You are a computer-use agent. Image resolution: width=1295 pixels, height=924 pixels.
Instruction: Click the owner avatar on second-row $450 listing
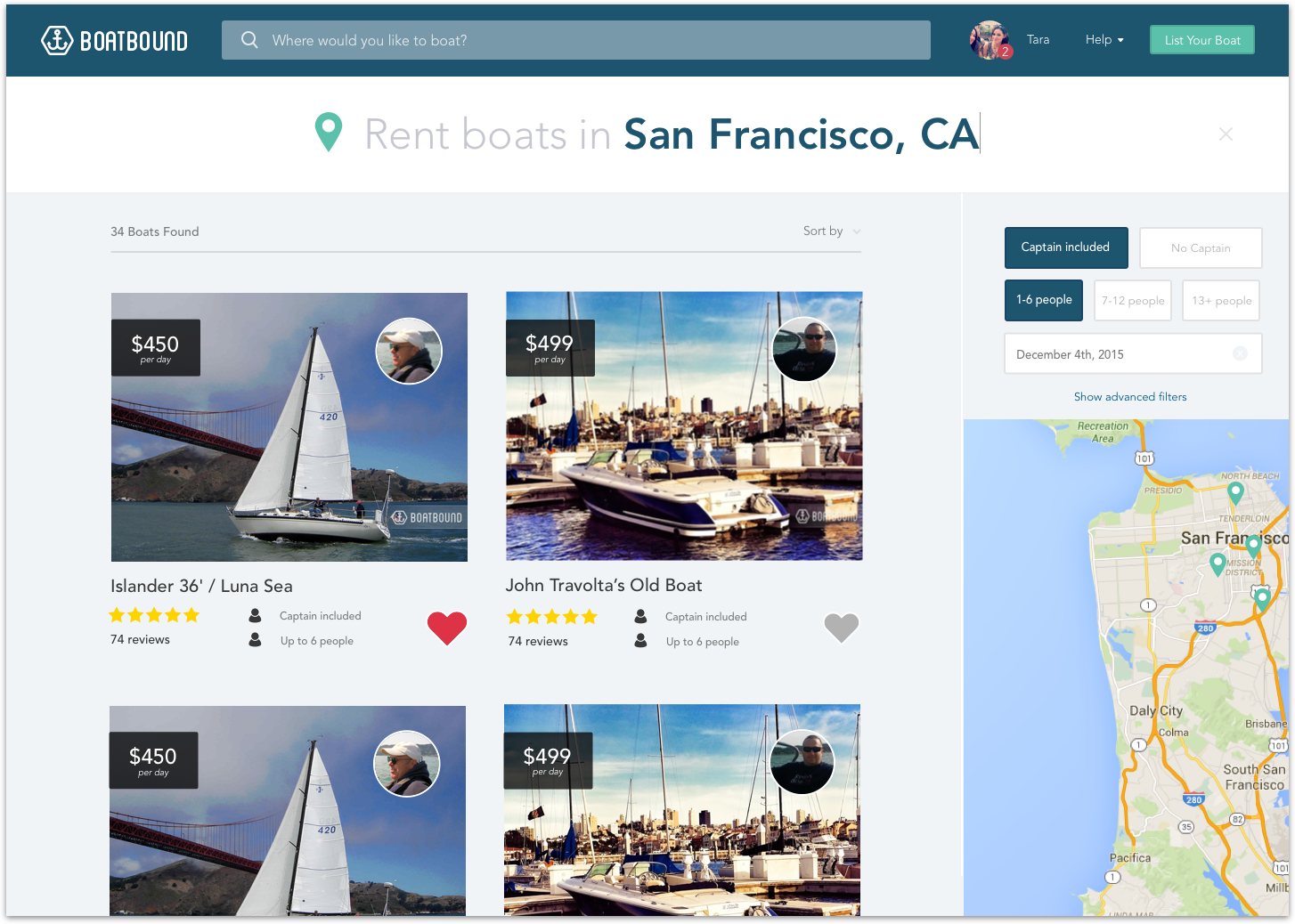[x=407, y=763]
